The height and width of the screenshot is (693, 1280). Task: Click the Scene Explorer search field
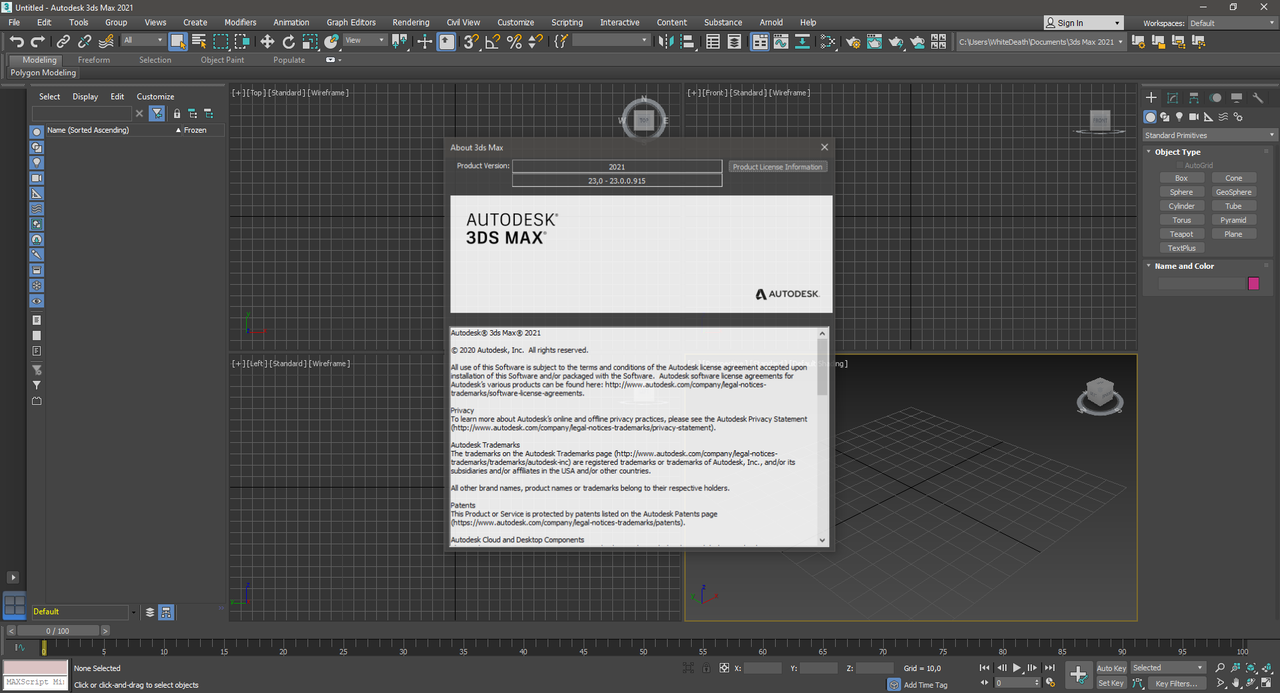coord(84,114)
